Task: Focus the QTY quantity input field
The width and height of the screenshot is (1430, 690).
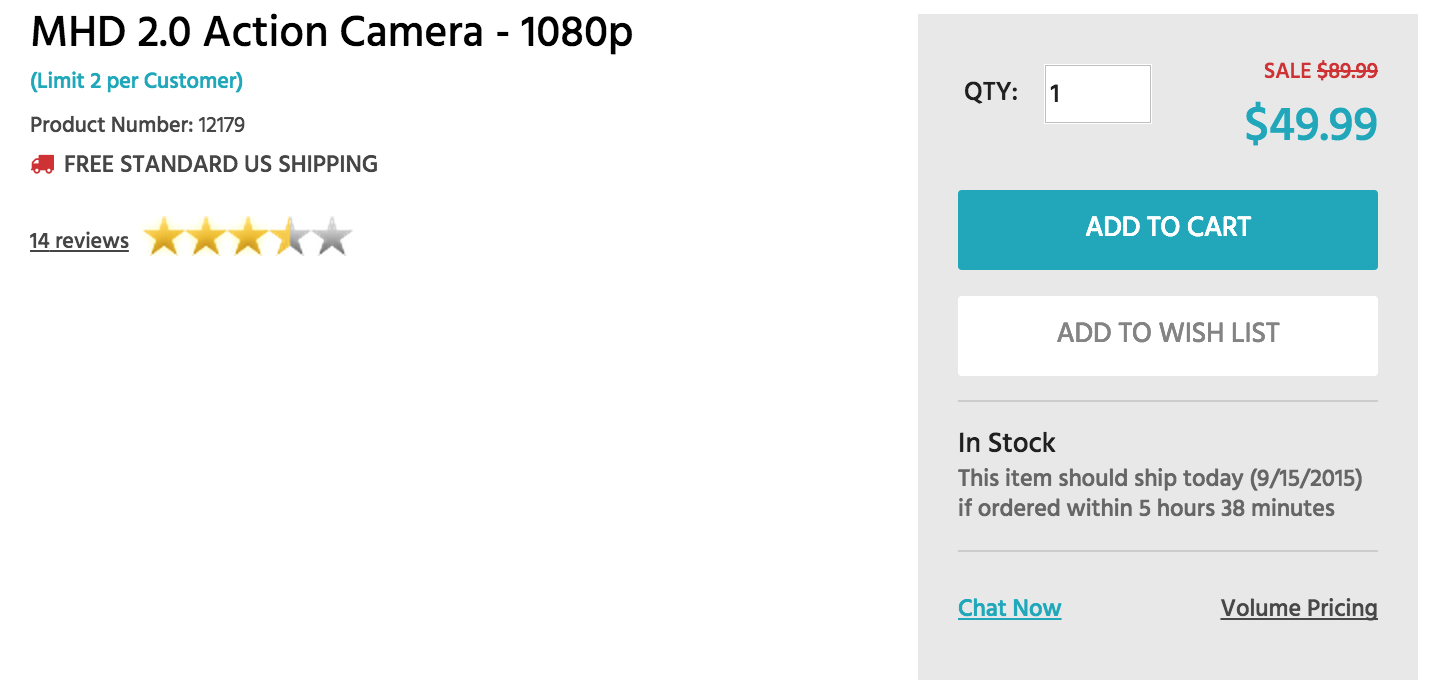Action: pos(1098,94)
